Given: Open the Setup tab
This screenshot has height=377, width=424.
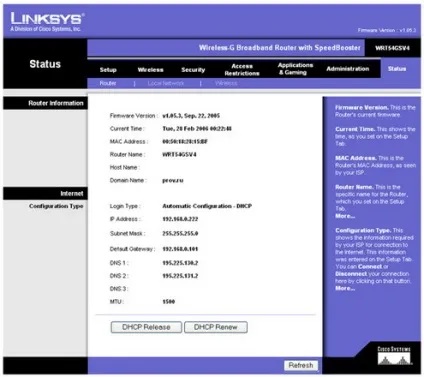Looking at the screenshot, I should click(108, 70).
